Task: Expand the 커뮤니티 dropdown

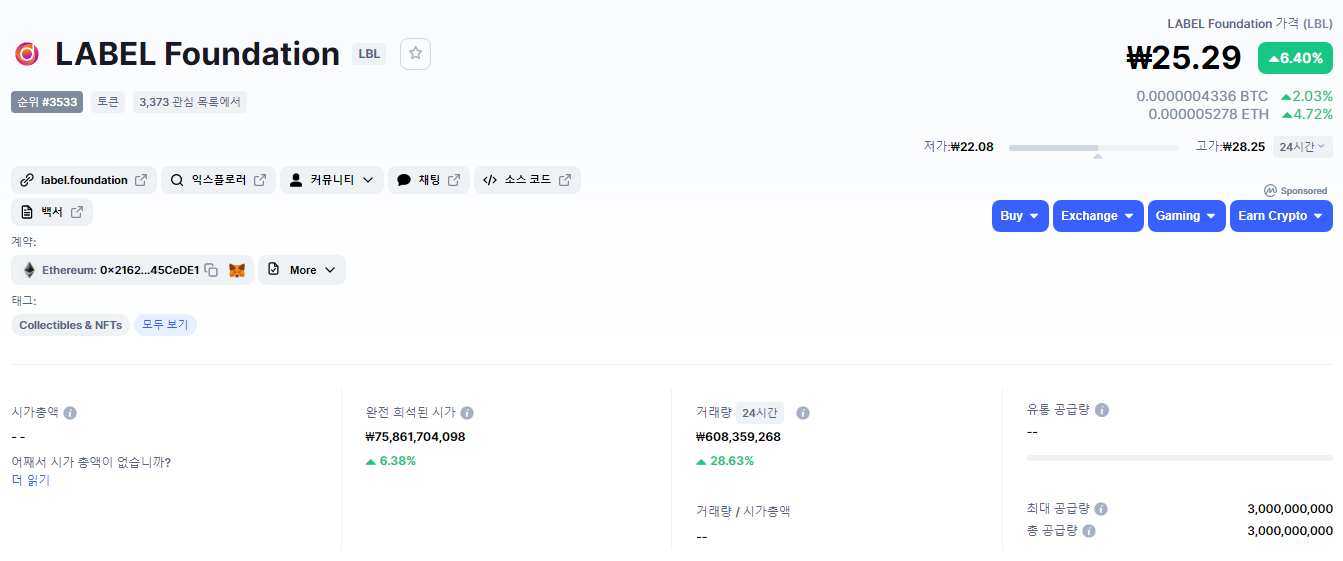Action: tap(332, 180)
